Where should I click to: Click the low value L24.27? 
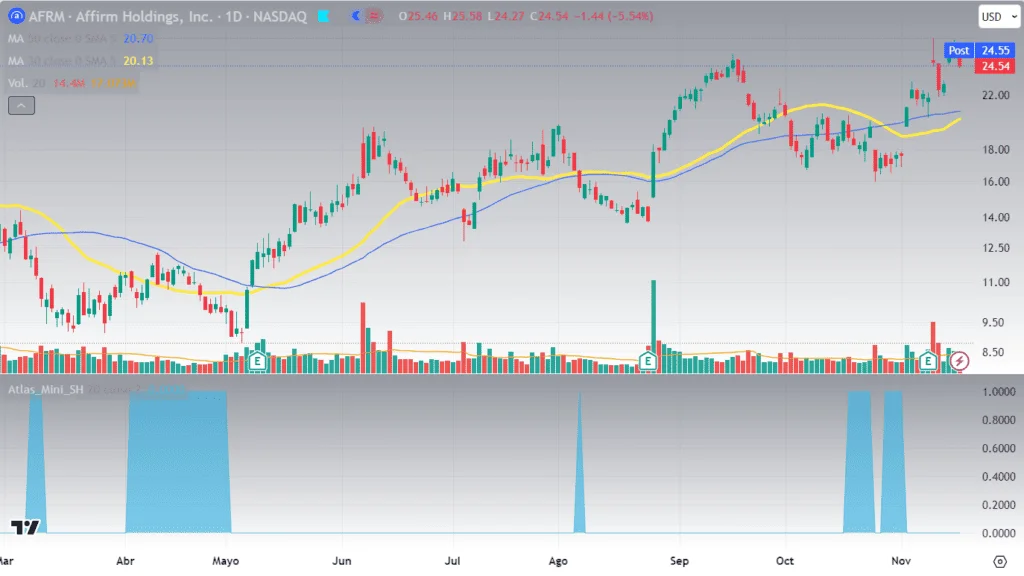tap(505, 16)
